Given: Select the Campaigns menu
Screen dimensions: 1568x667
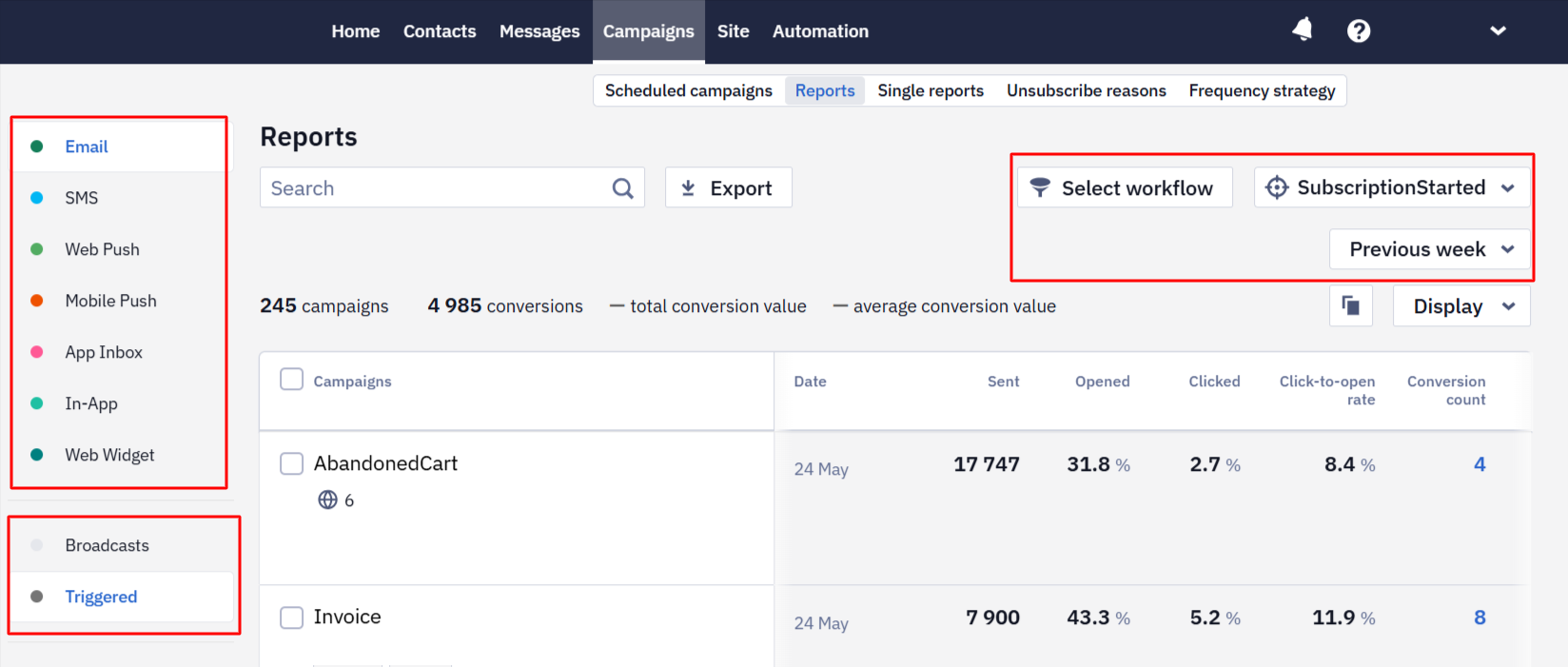Looking at the screenshot, I should click(649, 31).
